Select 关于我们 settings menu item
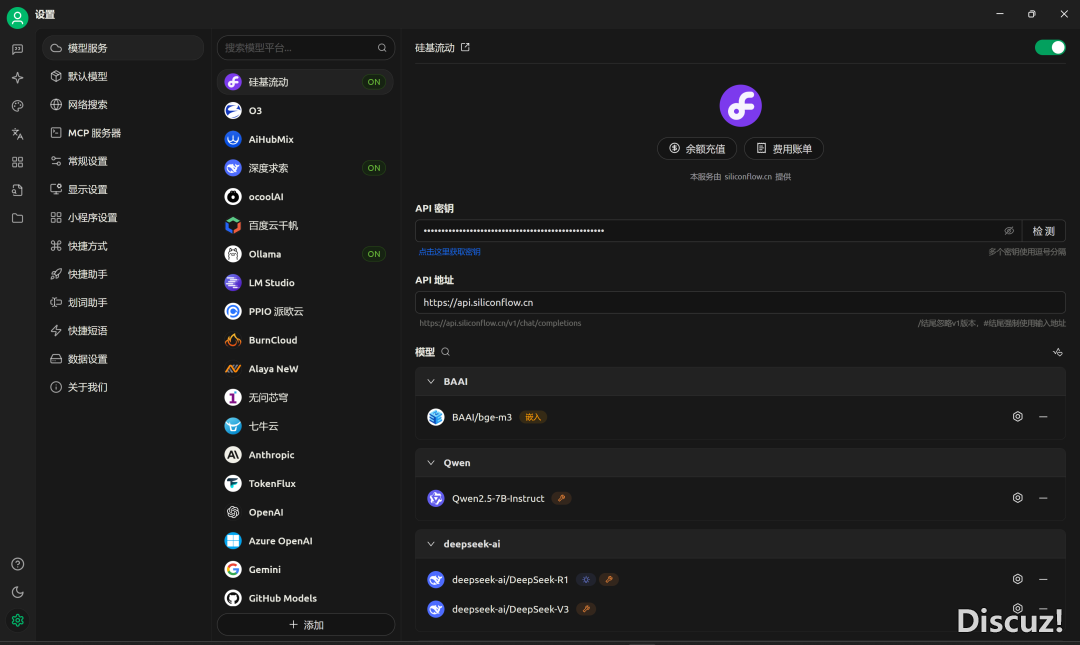The width and height of the screenshot is (1080, 645). (x=123, y=387)
